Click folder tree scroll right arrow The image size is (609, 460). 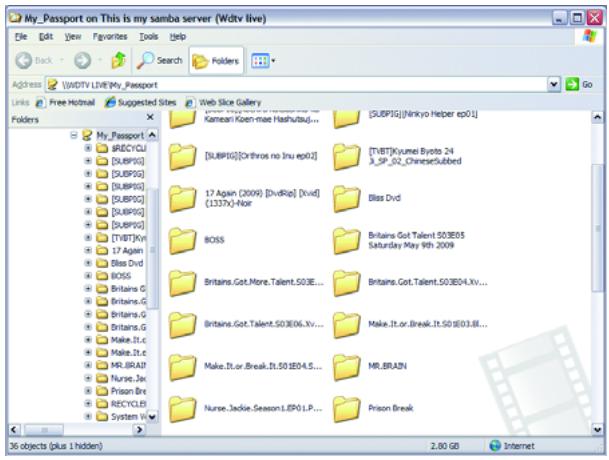139,430
